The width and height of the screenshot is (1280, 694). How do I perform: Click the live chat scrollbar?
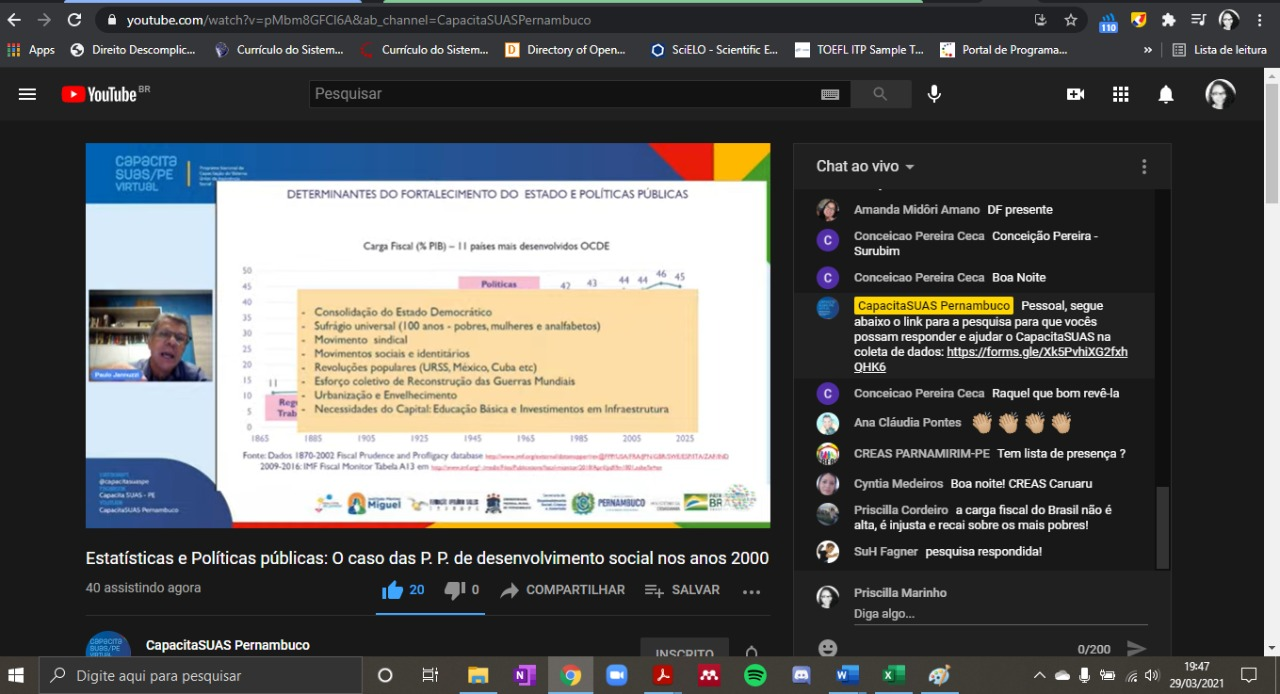pos(1162,527)
